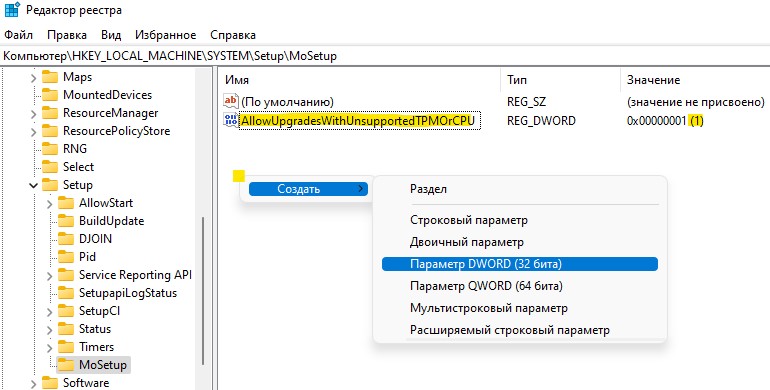Select the Software folder icon
The height and width of the screenshot is (390, 770).
50,383
